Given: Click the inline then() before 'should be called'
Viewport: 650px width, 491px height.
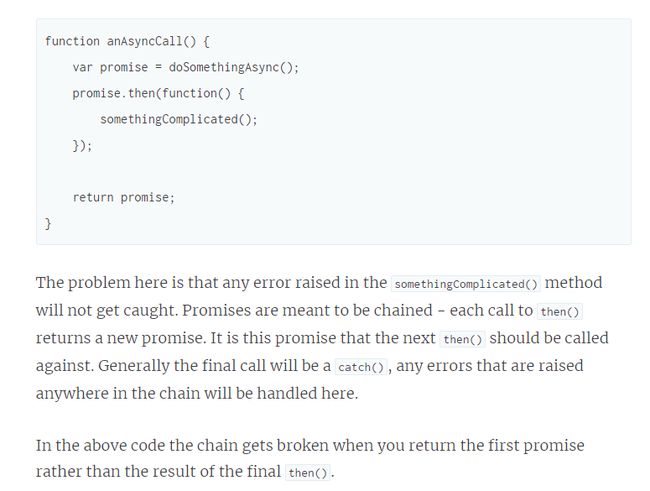Looking at the screenshot, I should tap(463, 340).
